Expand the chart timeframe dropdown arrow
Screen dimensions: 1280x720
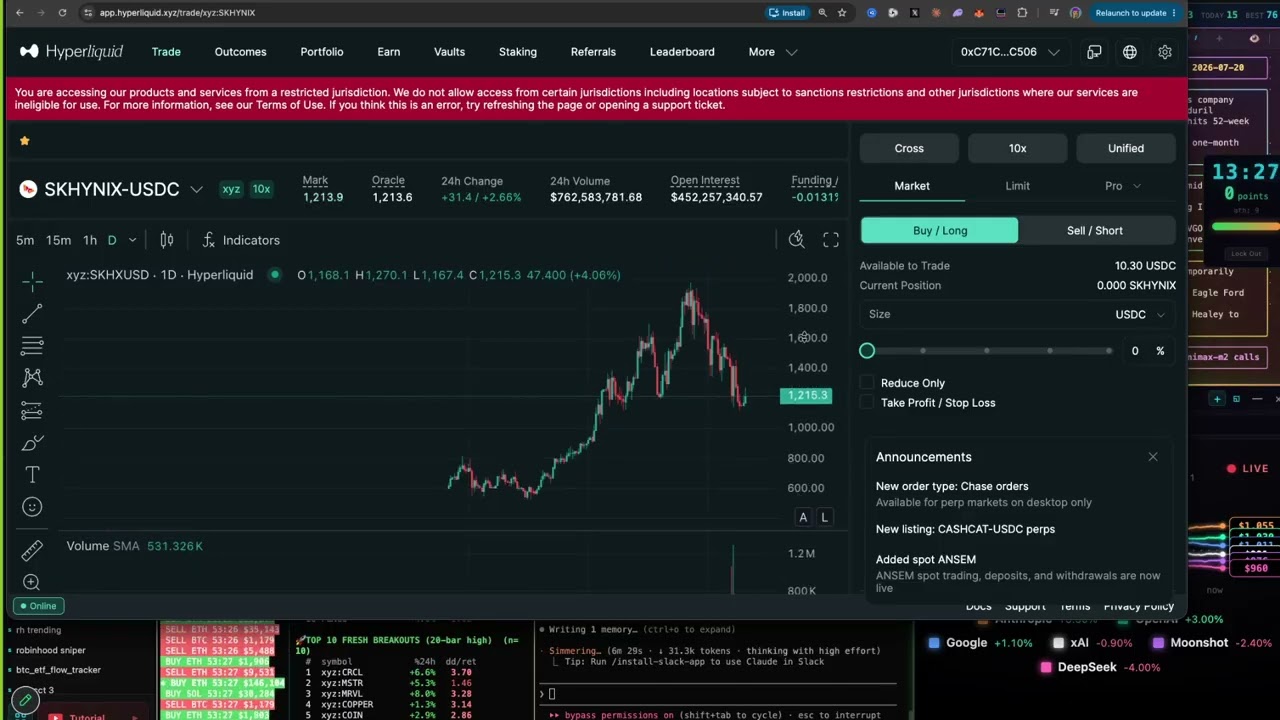point(132,240)
